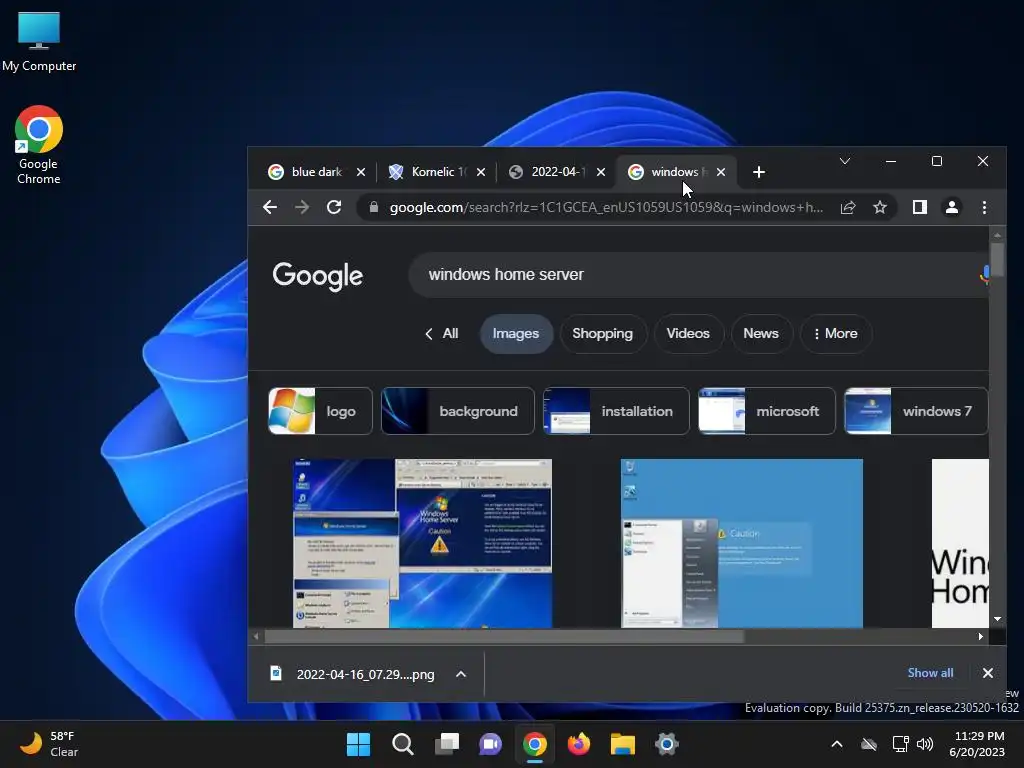This screenshot has width=1024, height=768.
Task: Filter images by 'microsoft' chip
Action: (x=767, y=411)
